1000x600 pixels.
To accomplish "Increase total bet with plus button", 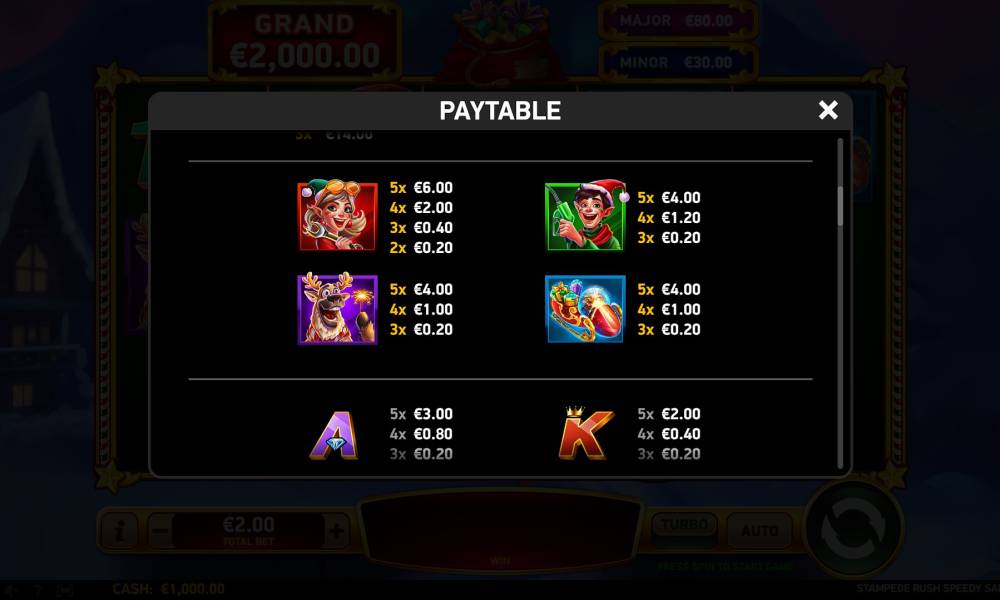I will [x=336, y=530].
